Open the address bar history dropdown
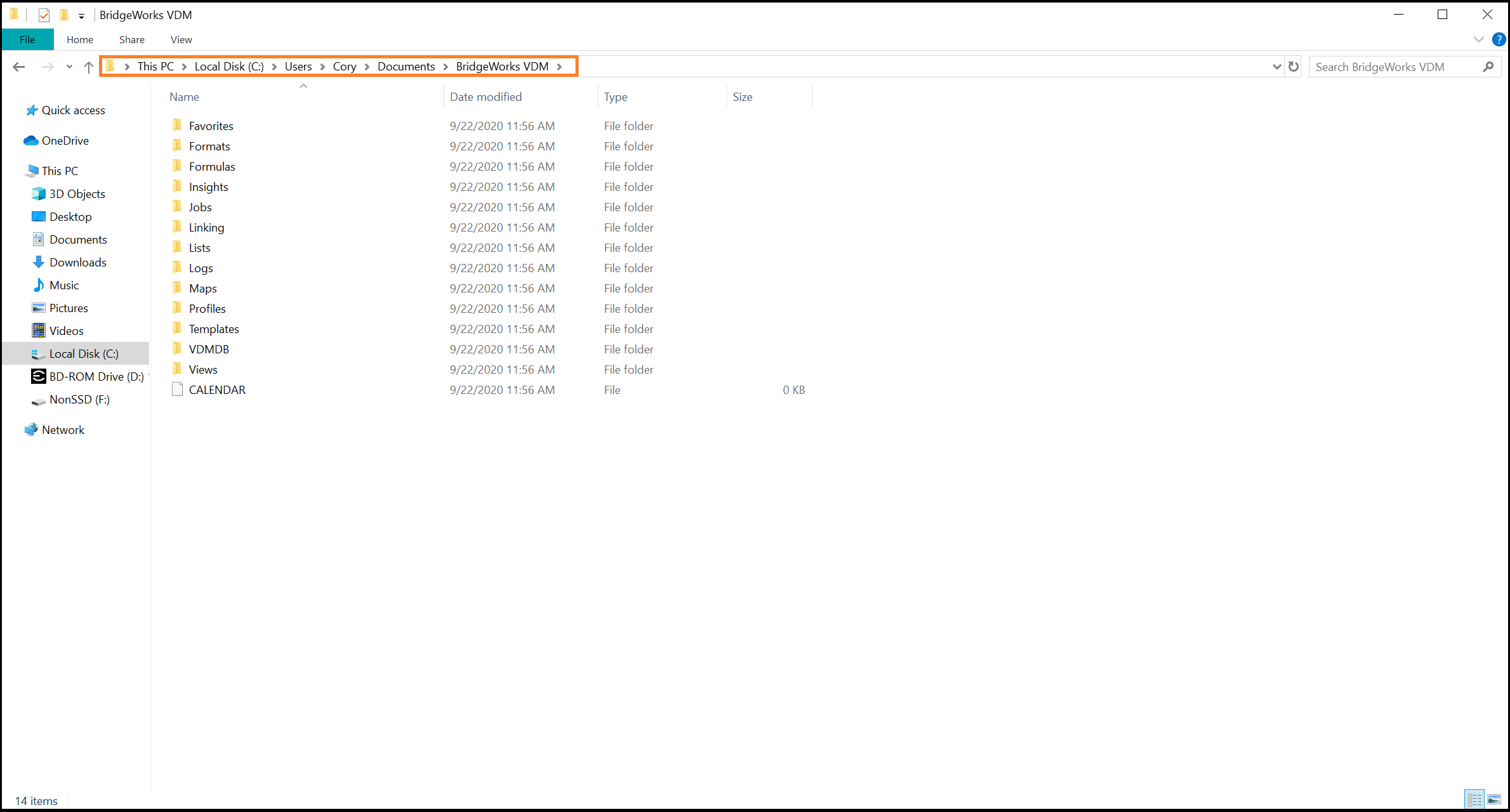The width and height of the screenshot is (1510, 812). point(1277,67)
